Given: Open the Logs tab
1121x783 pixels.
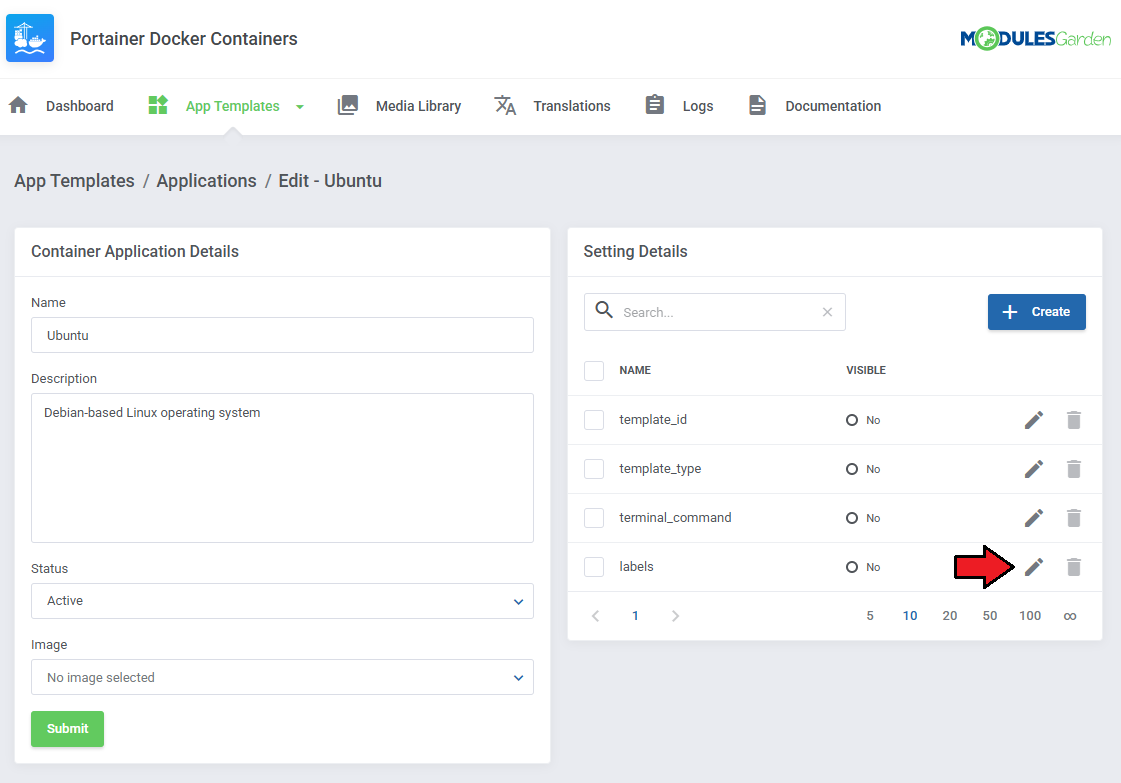Looking at the screenshot, I should tap(698, 106).
